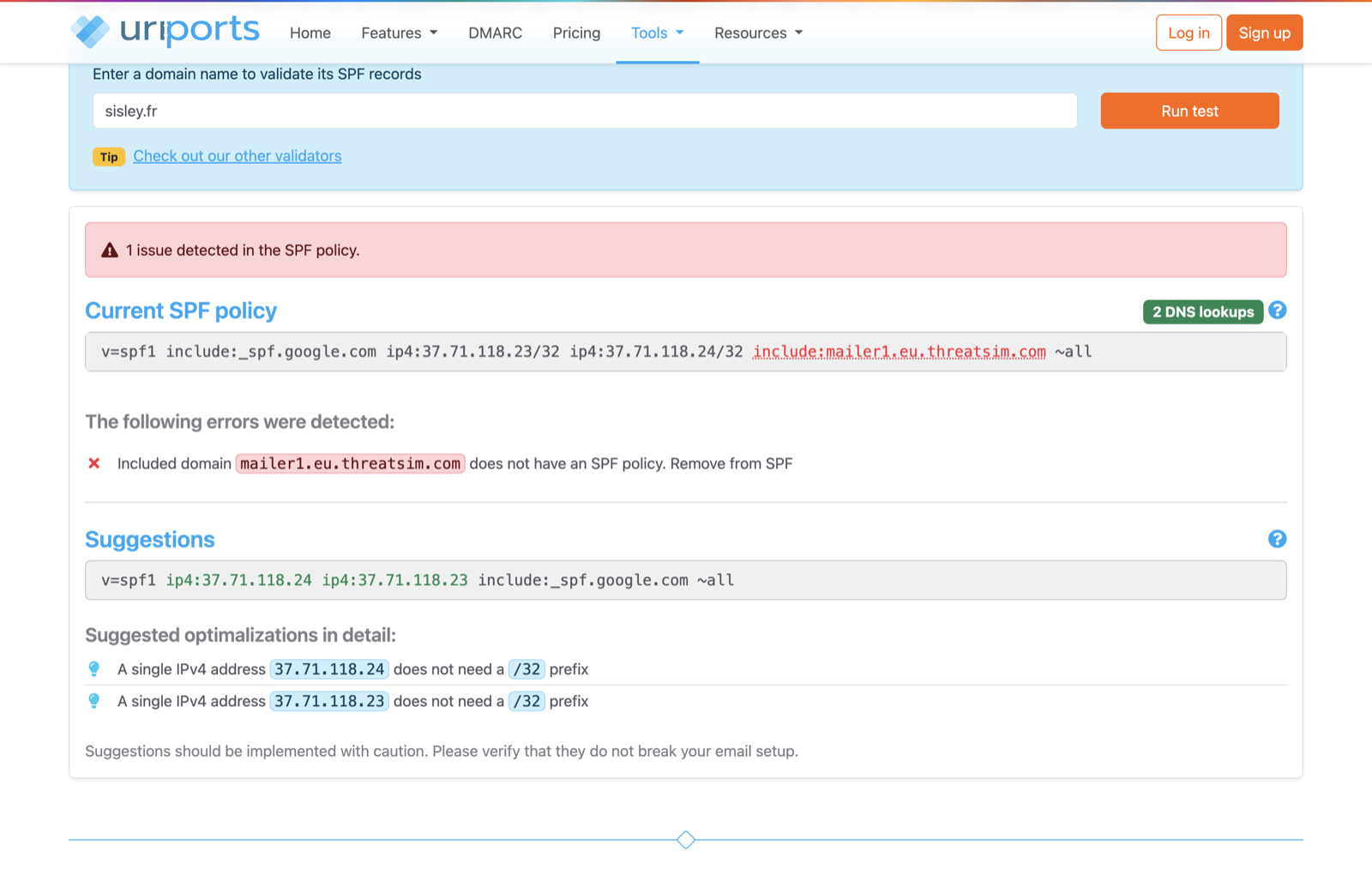Click the URIports logo

(165, 31)
